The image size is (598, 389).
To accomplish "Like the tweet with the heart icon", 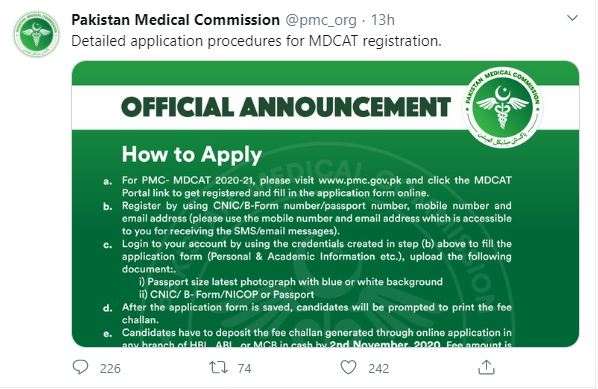I will pos(348,367).
